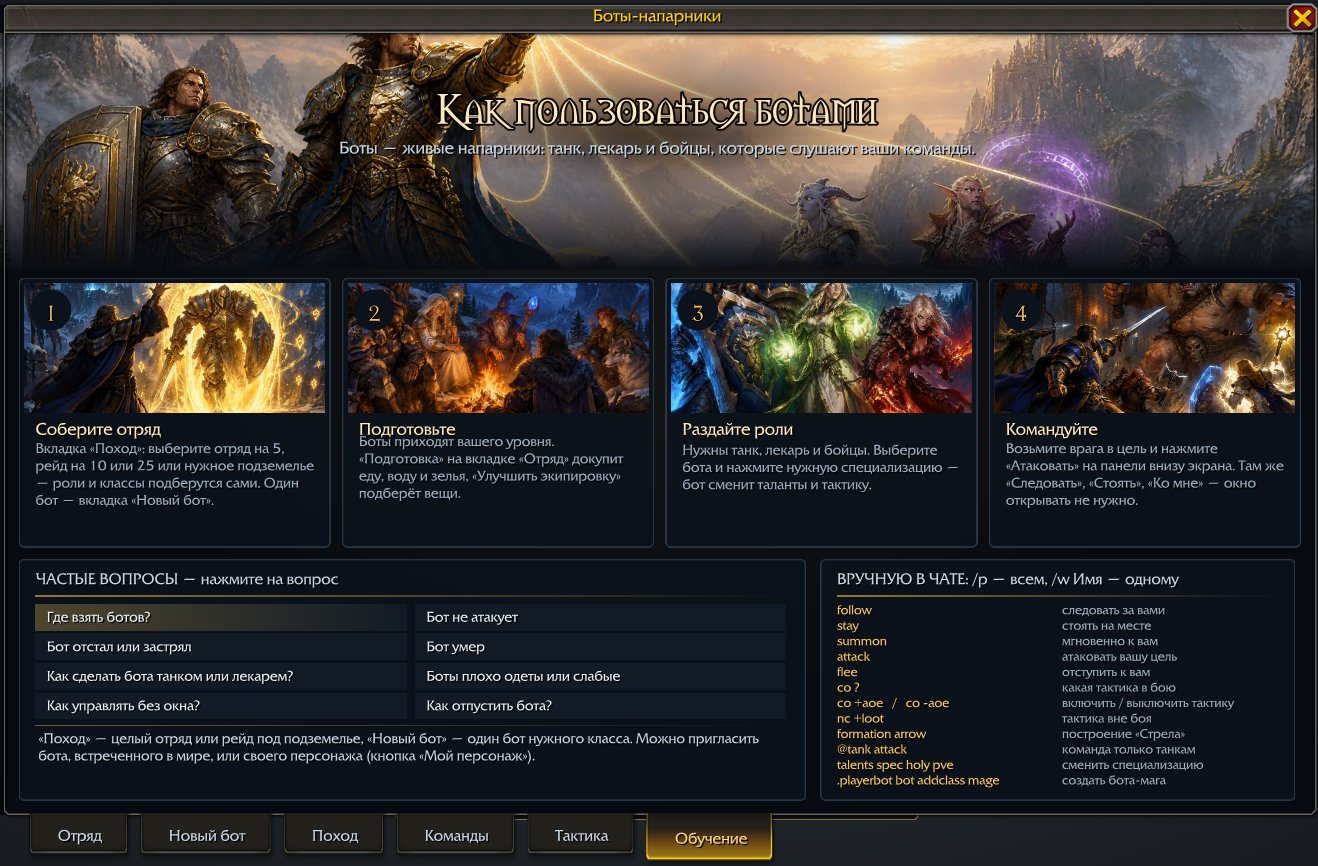
Task: Open question «Как управлять без окна?»
Action: [221, 706]
